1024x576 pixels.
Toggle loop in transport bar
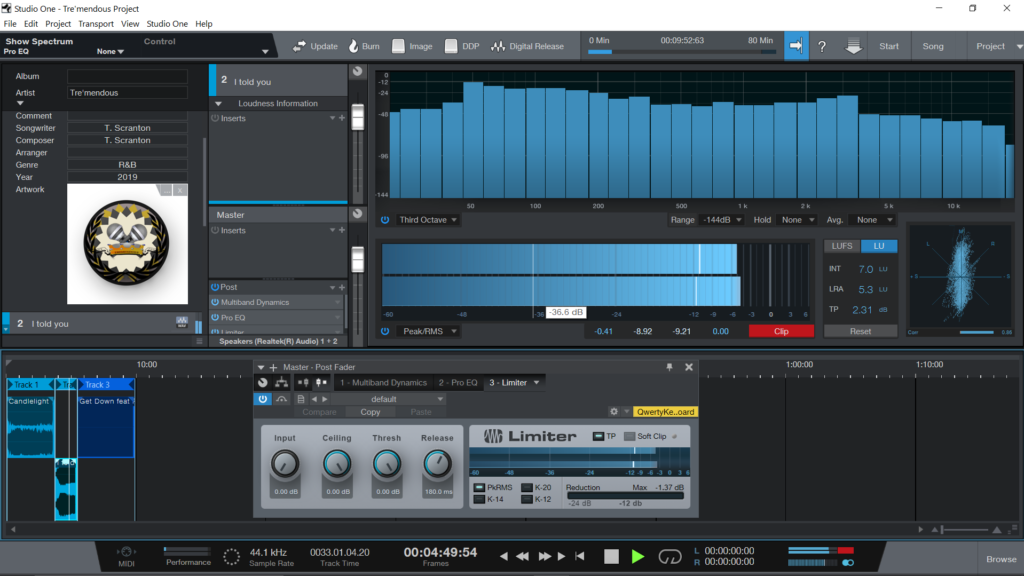[x=669, y=556]
